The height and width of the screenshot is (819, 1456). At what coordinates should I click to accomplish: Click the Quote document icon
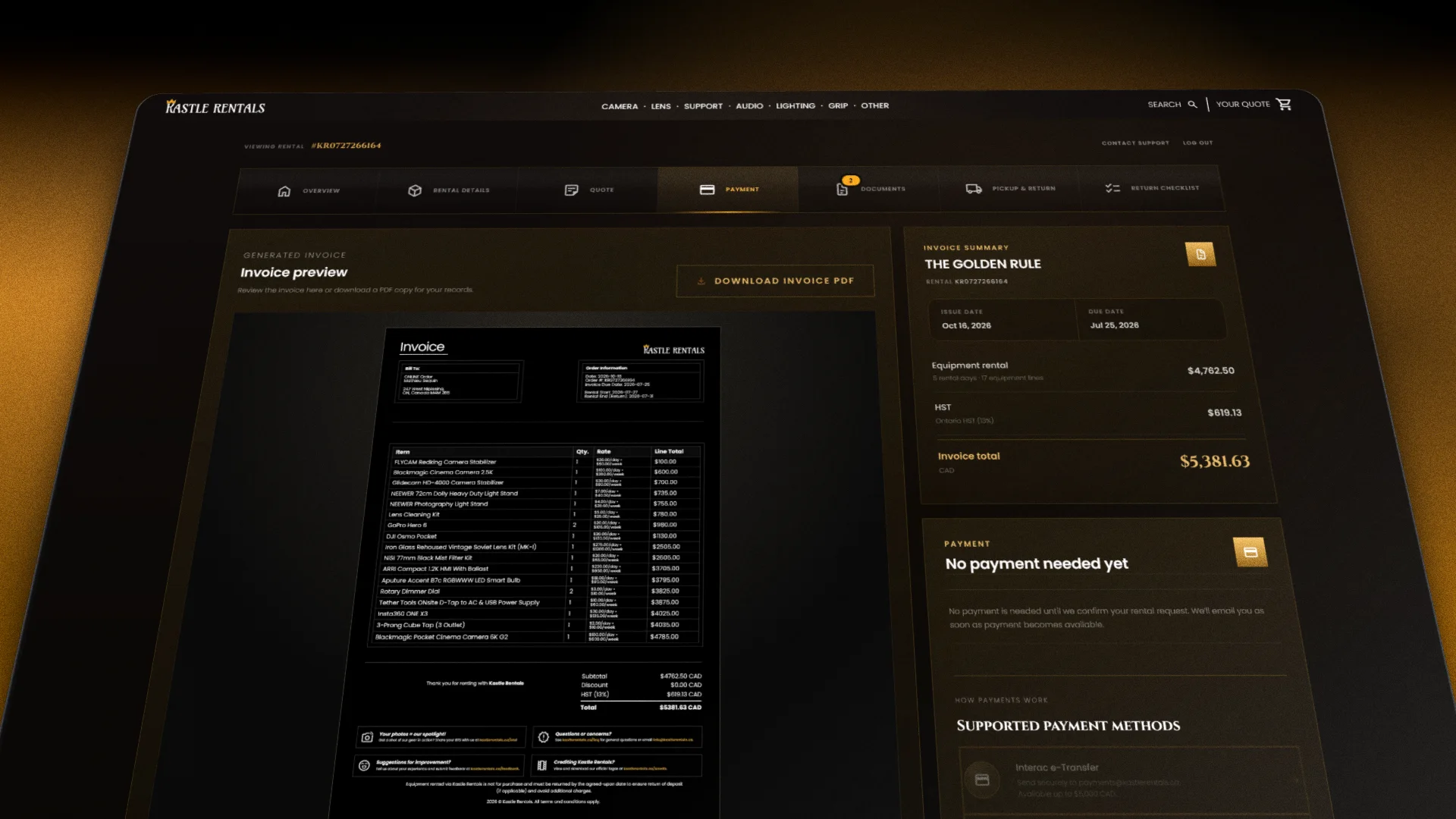tap(572, 190)
